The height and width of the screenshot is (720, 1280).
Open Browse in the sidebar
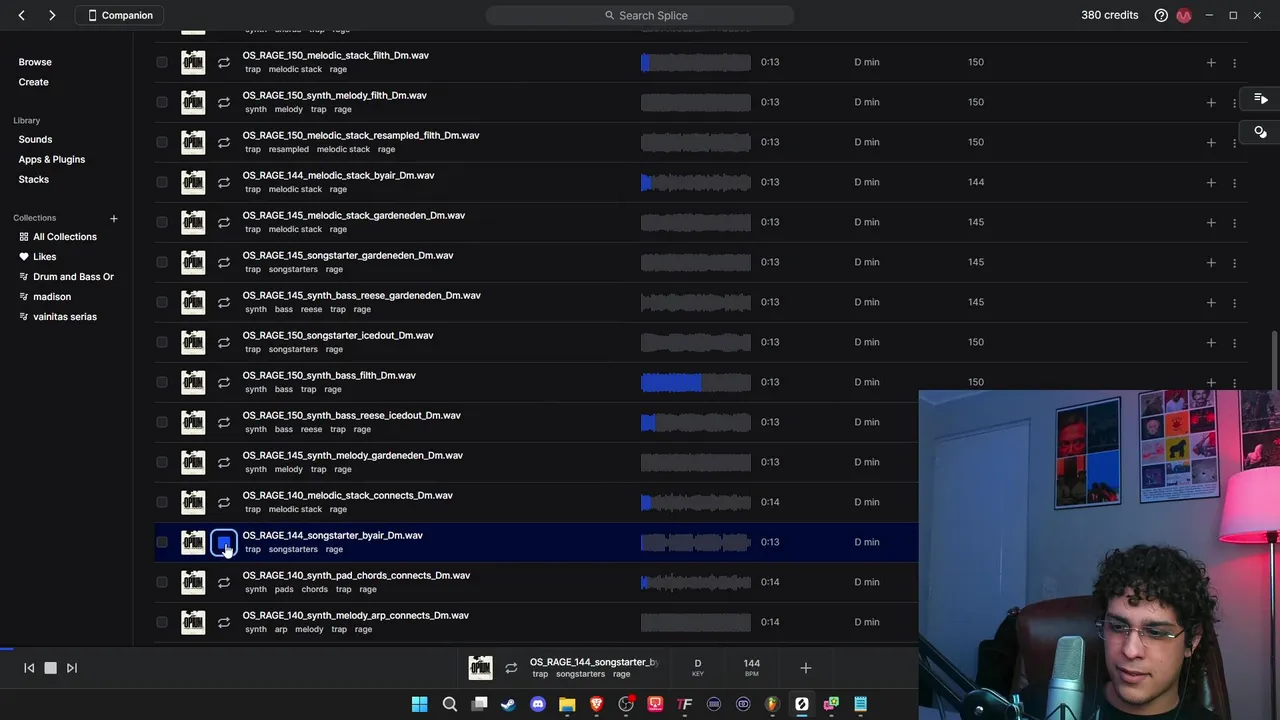click(x=35, y=62)
